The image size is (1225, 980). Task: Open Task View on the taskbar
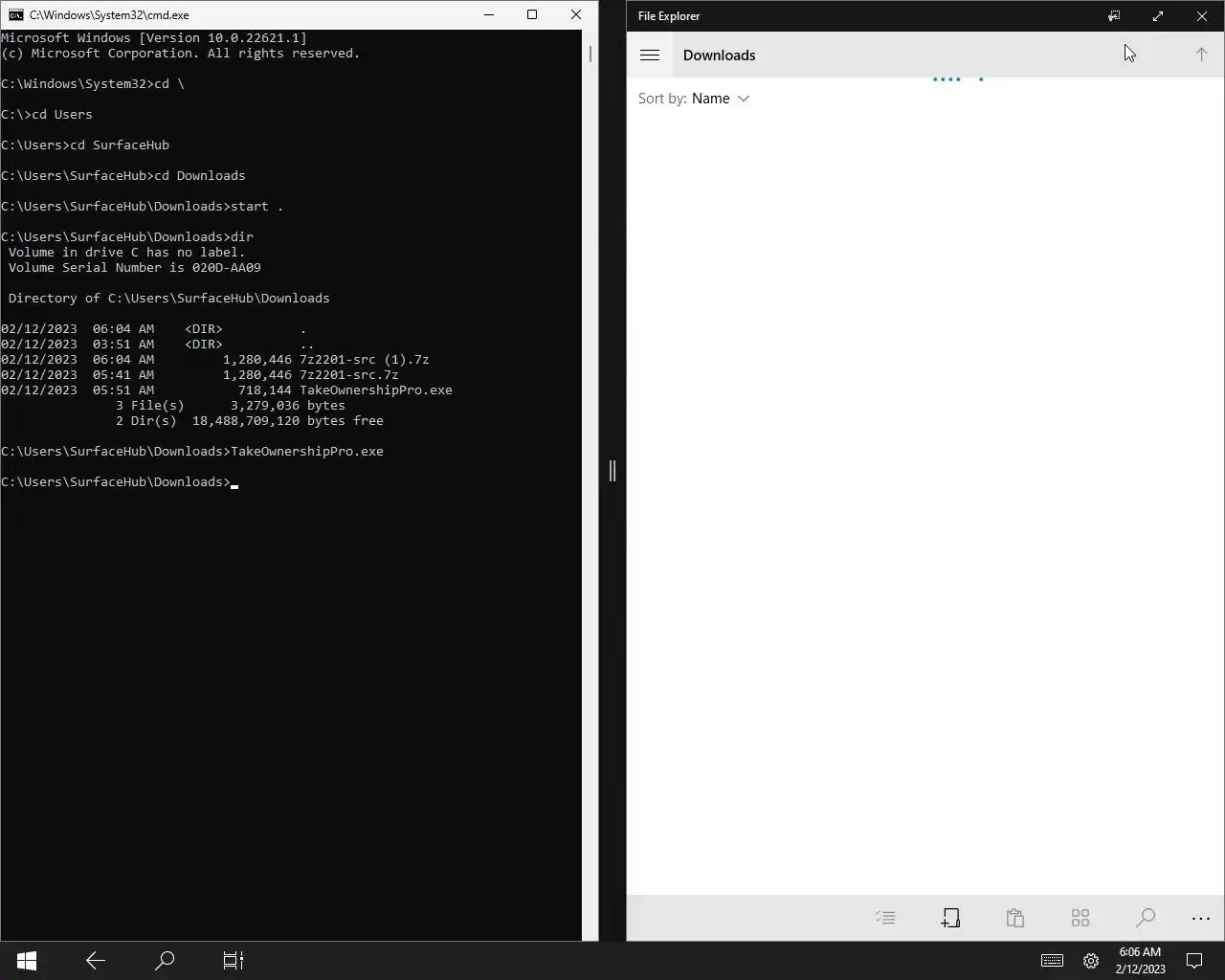tap(234, 960)
